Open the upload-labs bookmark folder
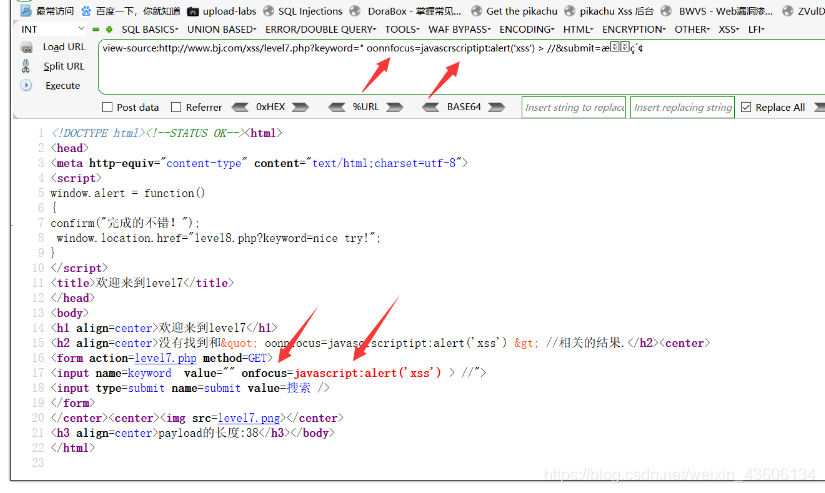Screen dimensions: 825x493 222,11
